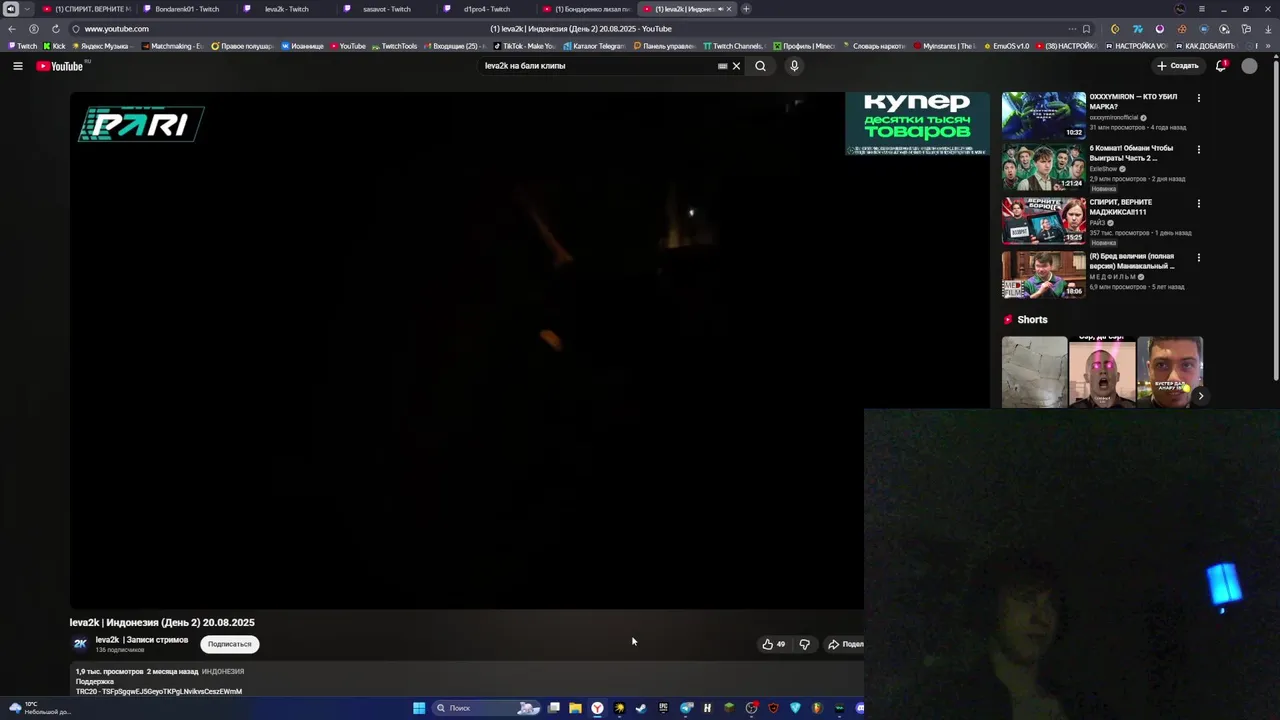1280x720 pixels.
Task: Open FL Studio taskbar icon
Action: click(x=817, y=708)
